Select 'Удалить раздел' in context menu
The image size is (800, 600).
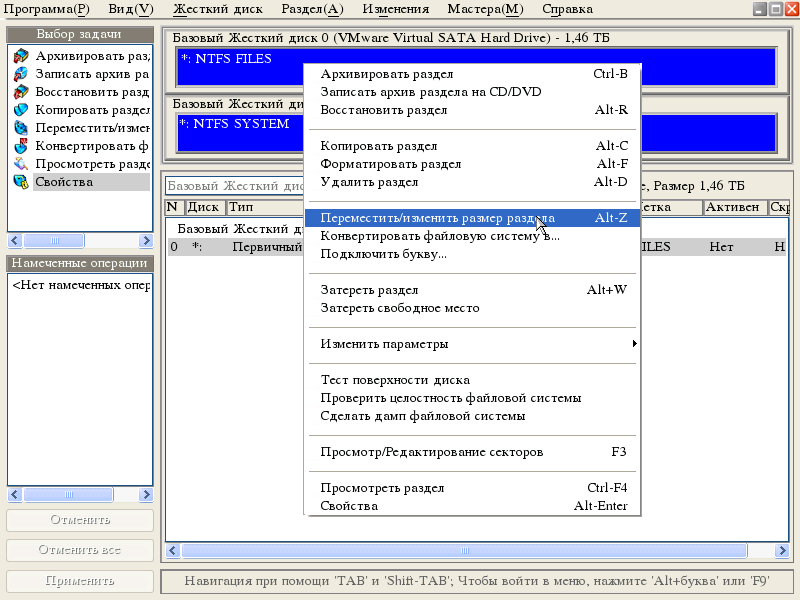point(369,182)
